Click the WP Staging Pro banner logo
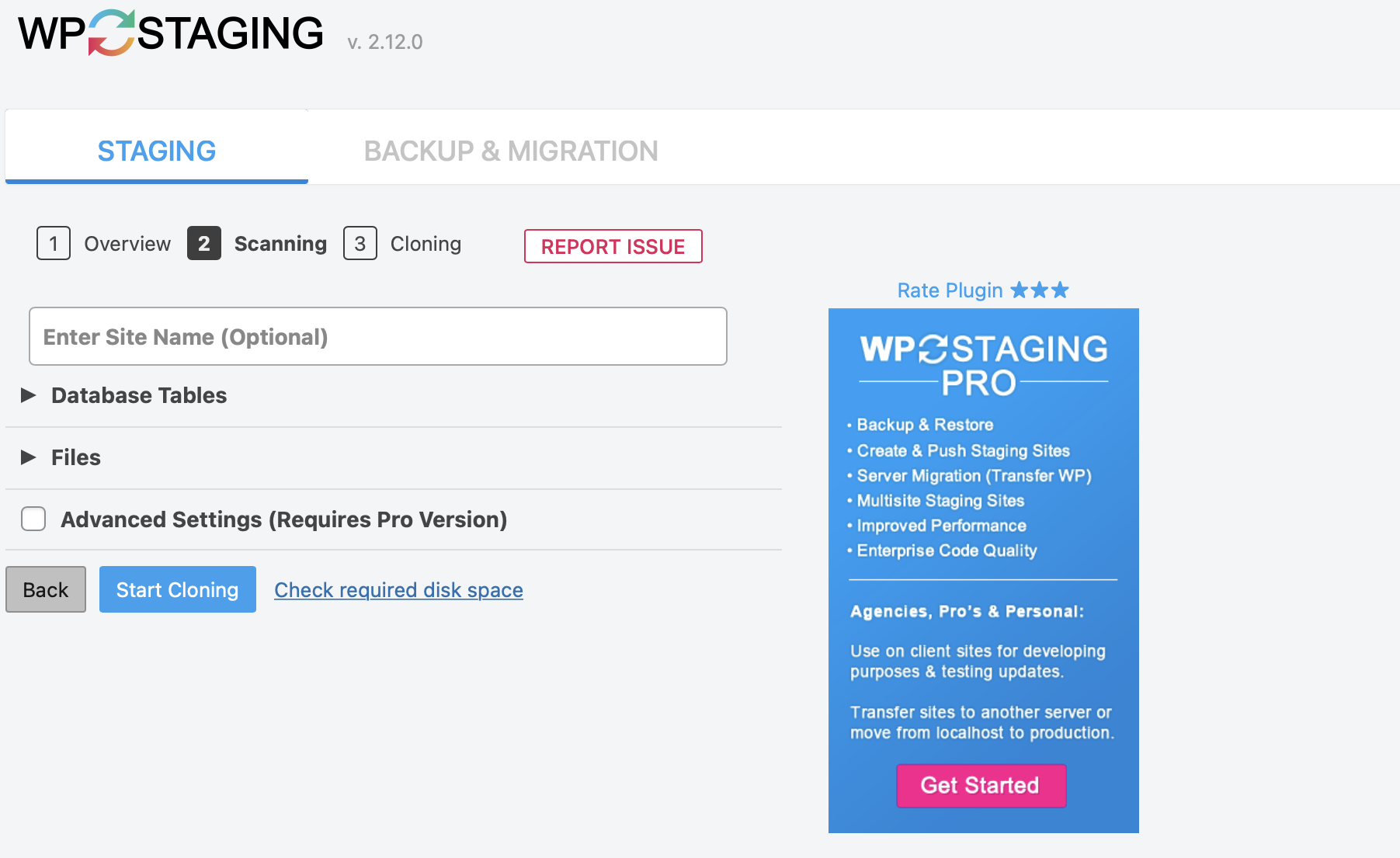Image resolution: width=1400 pixels, height=858 pixels. click(x=982, y=360)
